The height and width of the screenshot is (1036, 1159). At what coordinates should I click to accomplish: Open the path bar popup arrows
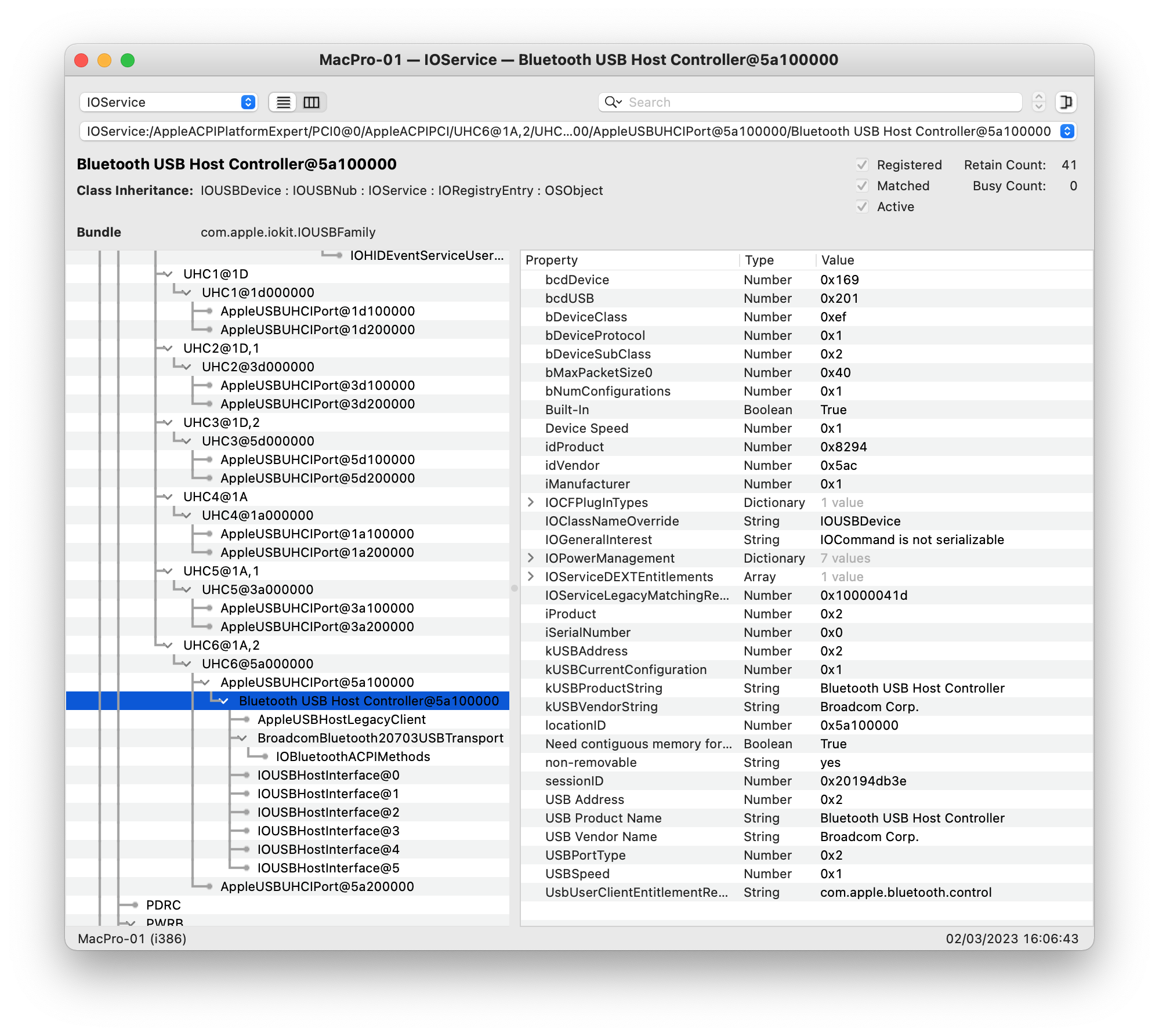(x=1067, y=132)
